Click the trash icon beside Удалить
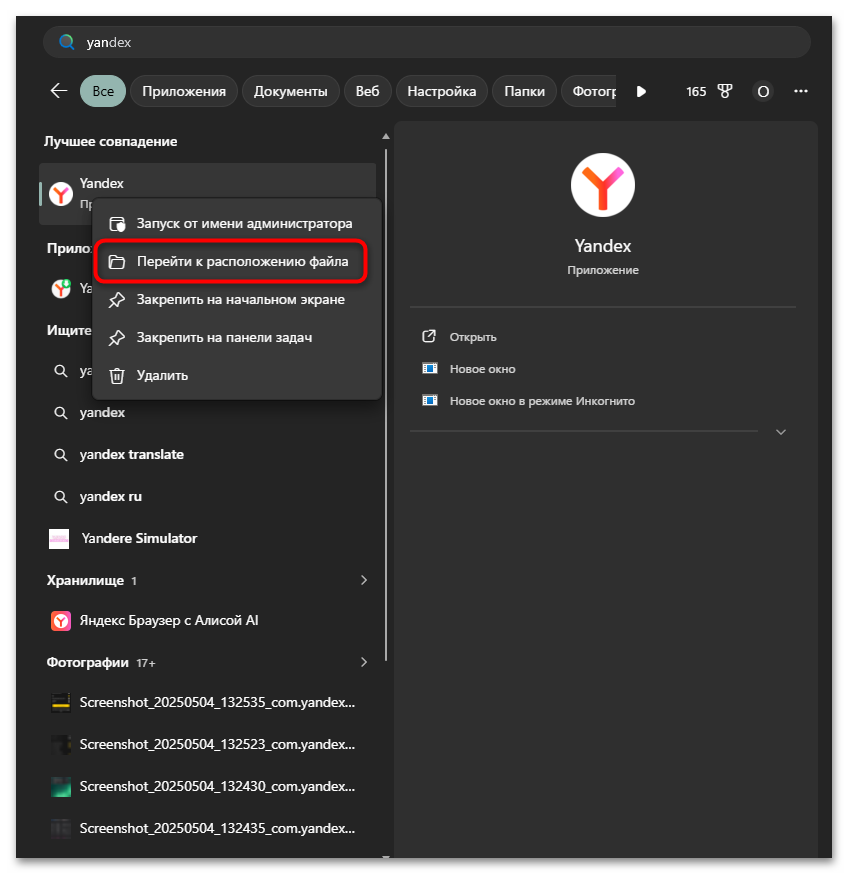This screenshot has width=848, height=874. (x=117, y=376)
